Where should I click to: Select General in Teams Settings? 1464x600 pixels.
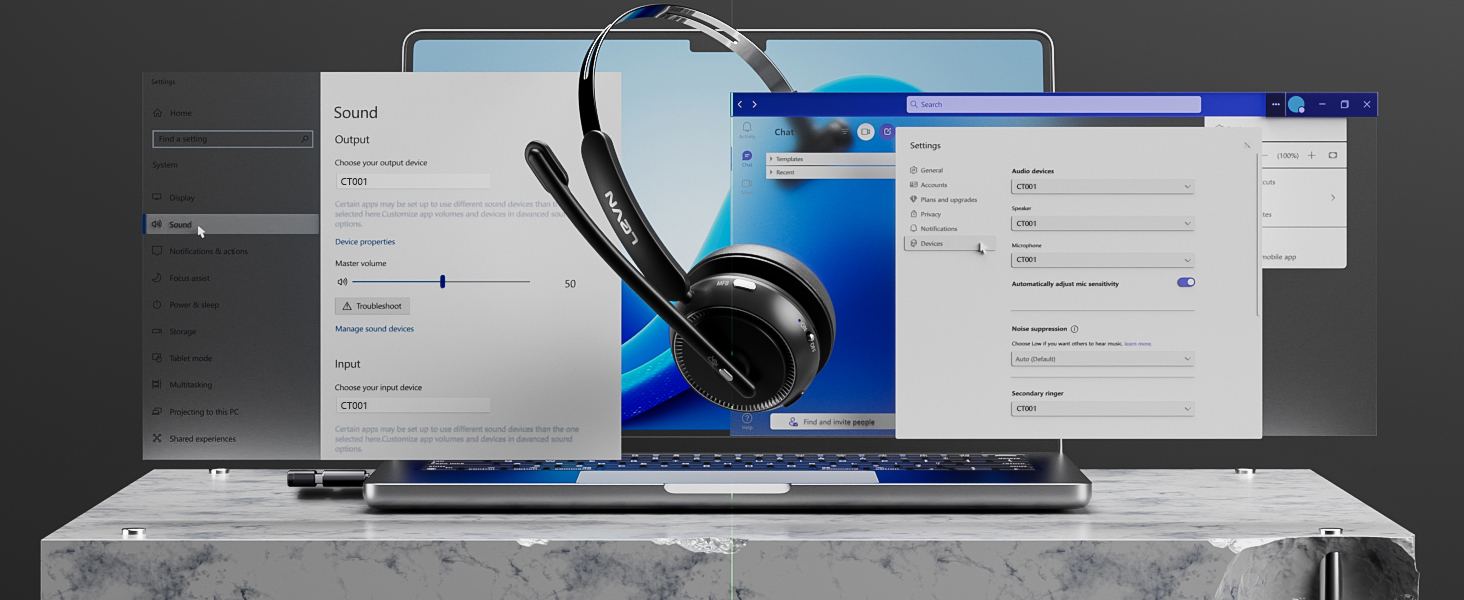pos(927,170)
